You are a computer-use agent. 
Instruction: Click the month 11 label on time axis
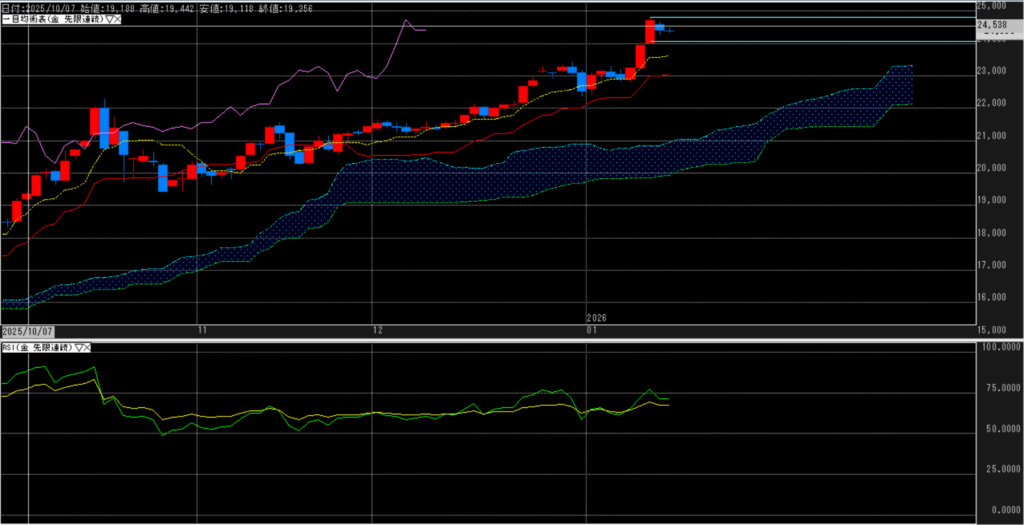tap(202, 330)
